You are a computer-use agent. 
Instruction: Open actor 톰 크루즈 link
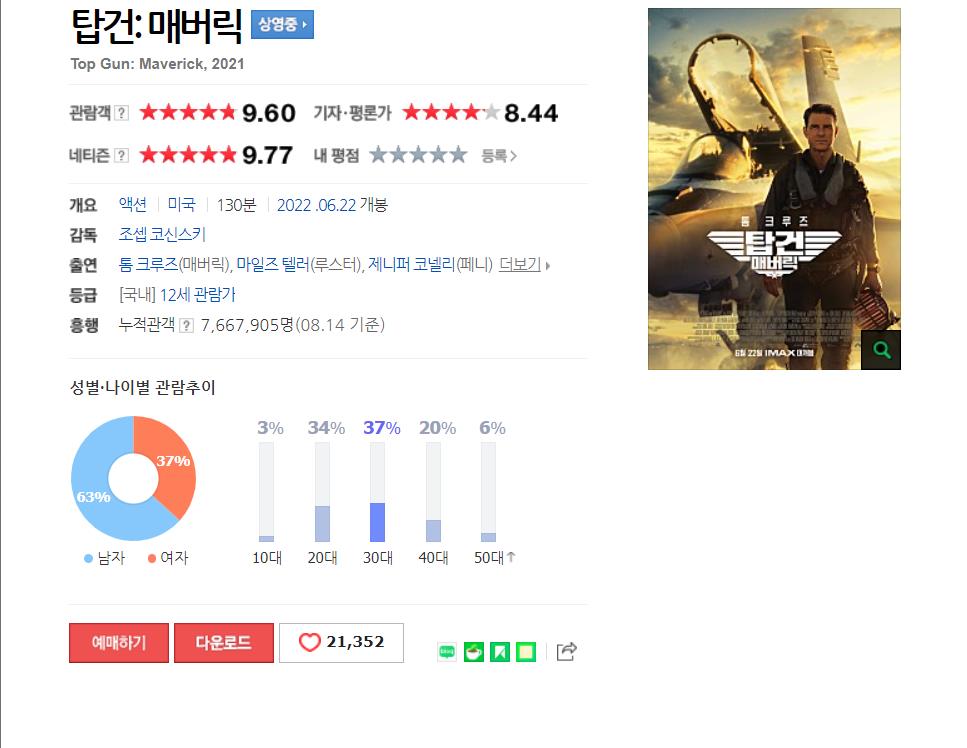(x=148, y=265)
